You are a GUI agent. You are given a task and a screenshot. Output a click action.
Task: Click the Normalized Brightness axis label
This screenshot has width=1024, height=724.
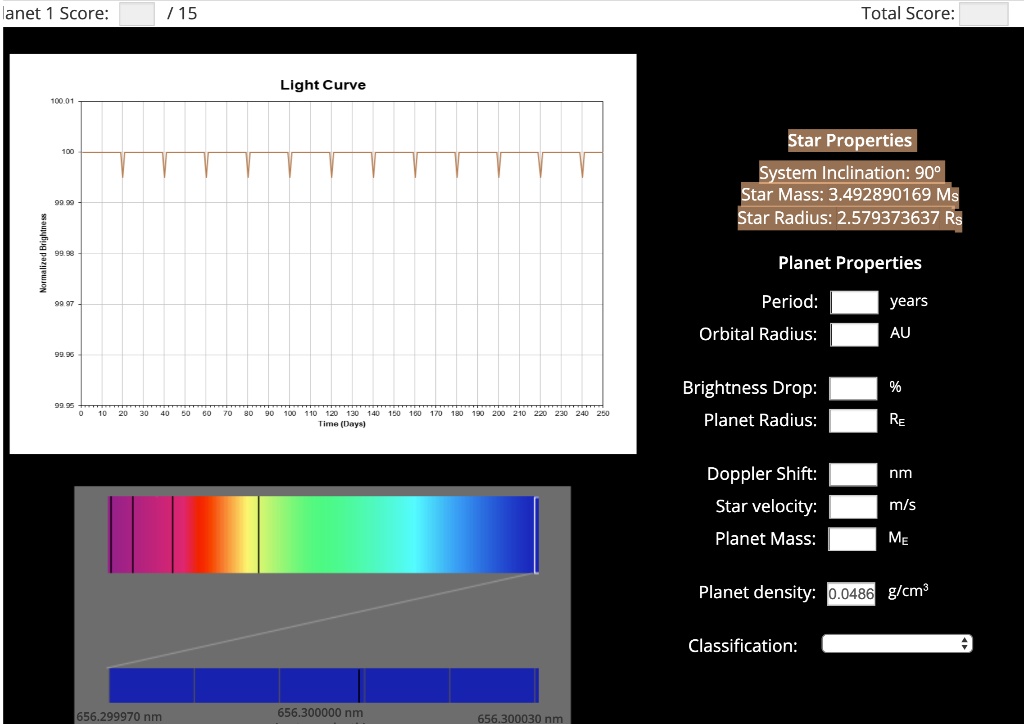point(44,253)
